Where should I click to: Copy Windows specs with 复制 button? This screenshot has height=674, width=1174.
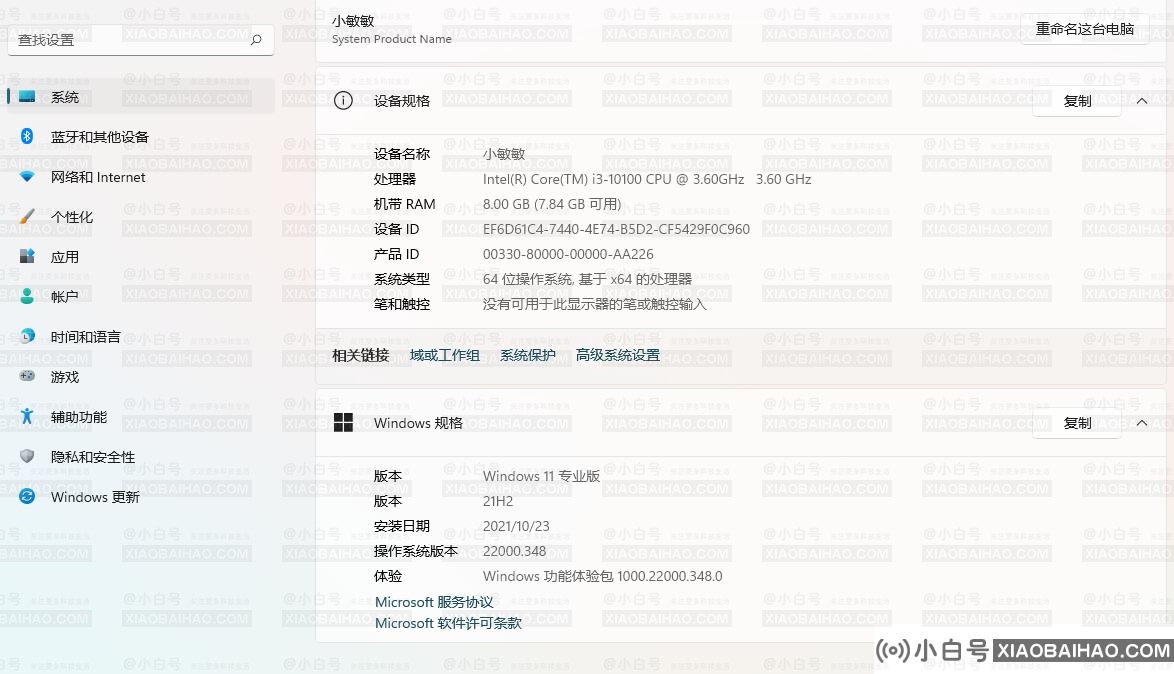pyautogui.click(x=1077, y=423)
